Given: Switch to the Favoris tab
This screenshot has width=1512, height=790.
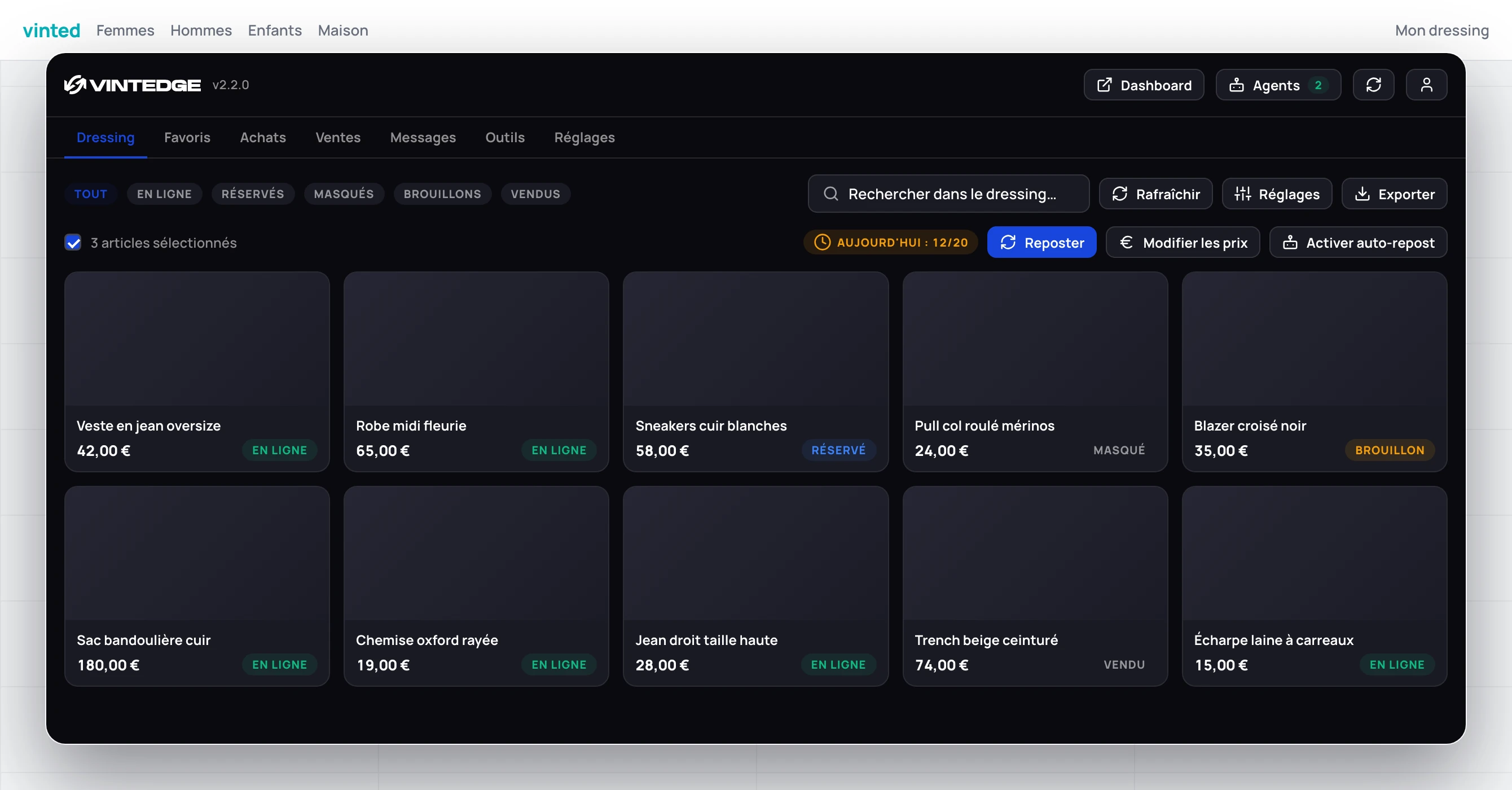Looking at the screenshot, I should click(187, 137).
